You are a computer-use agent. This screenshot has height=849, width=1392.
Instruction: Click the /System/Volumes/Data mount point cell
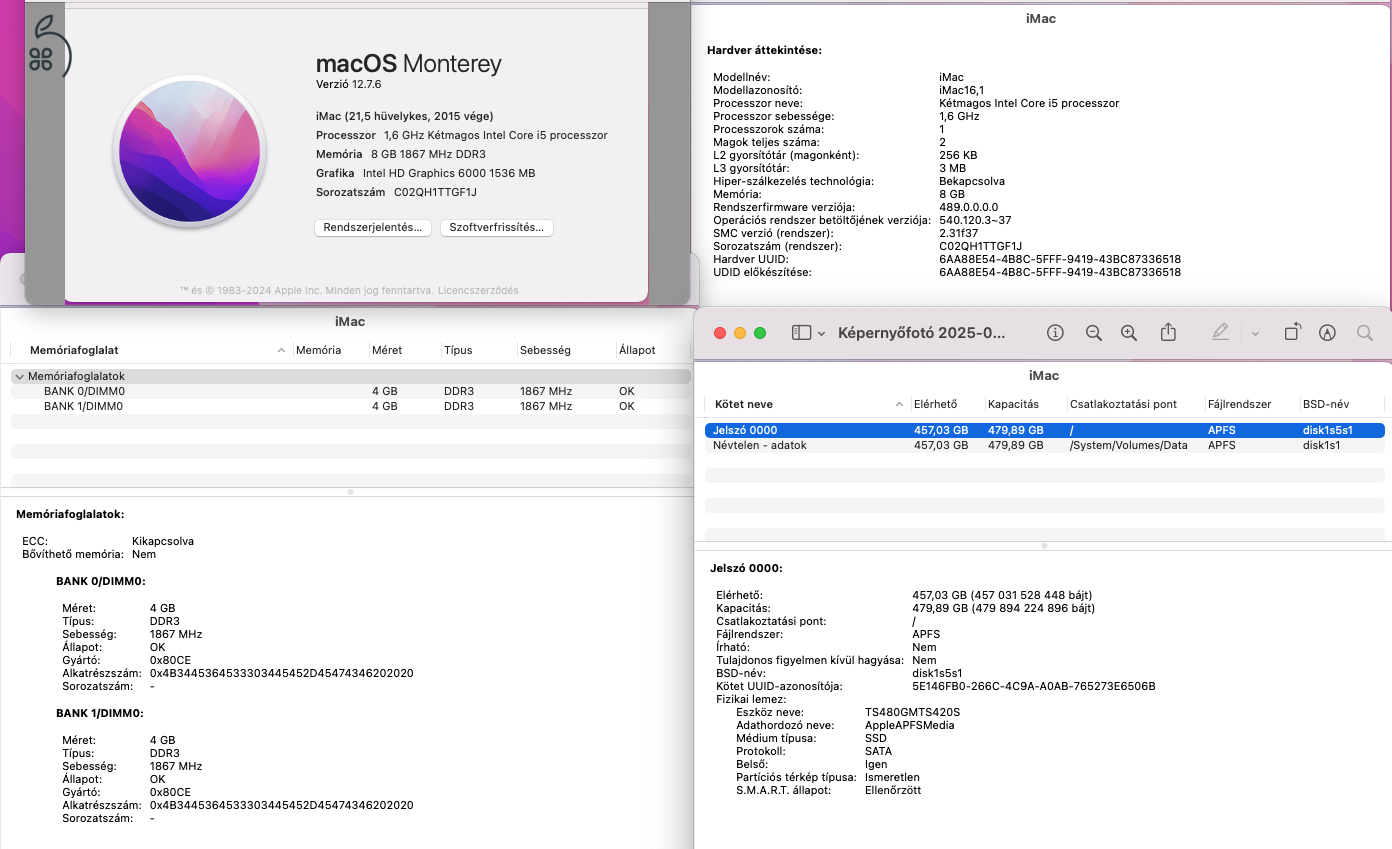[1129, 445]
